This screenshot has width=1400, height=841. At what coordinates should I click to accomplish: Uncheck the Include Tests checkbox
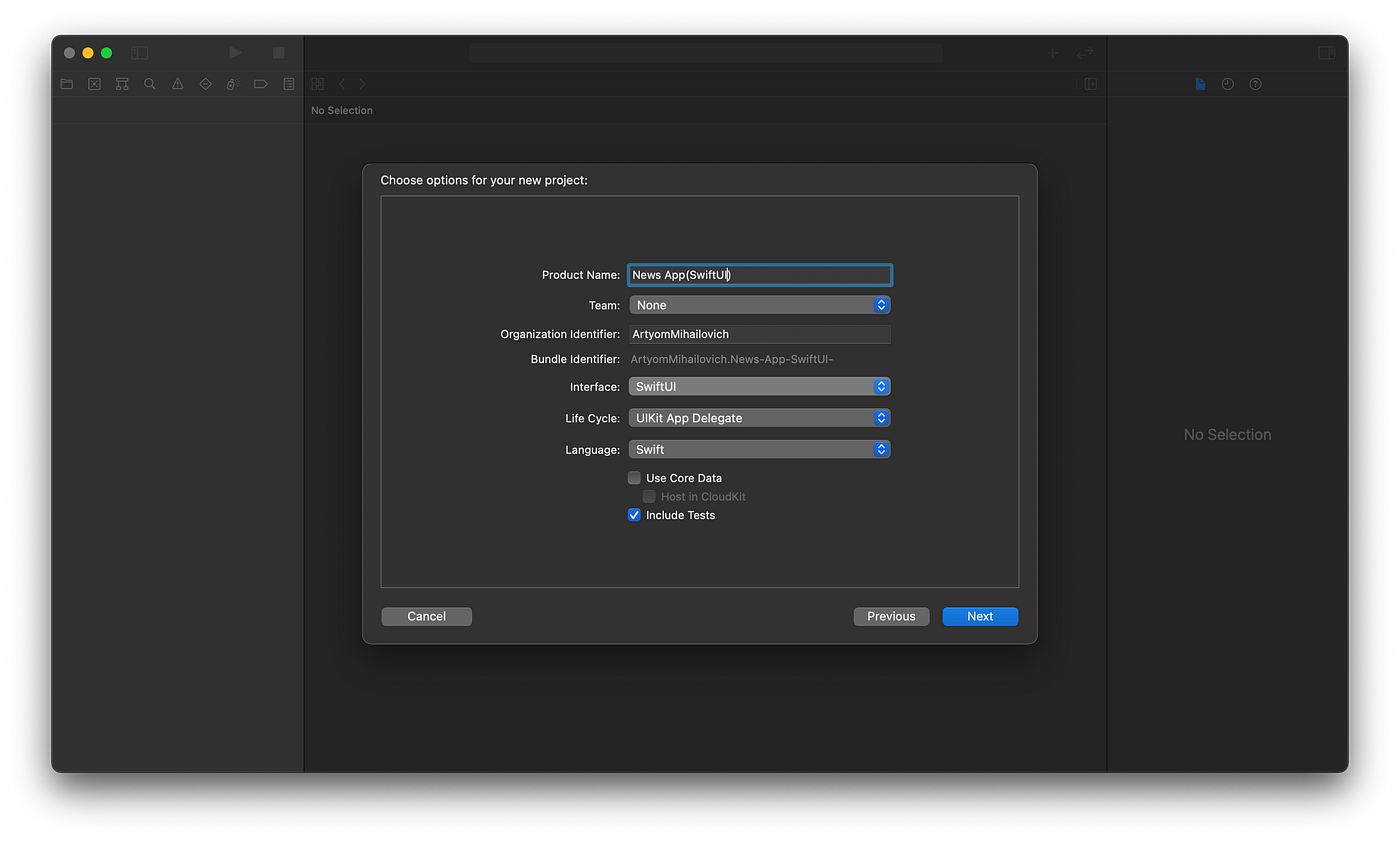click(x=634, y=514)
